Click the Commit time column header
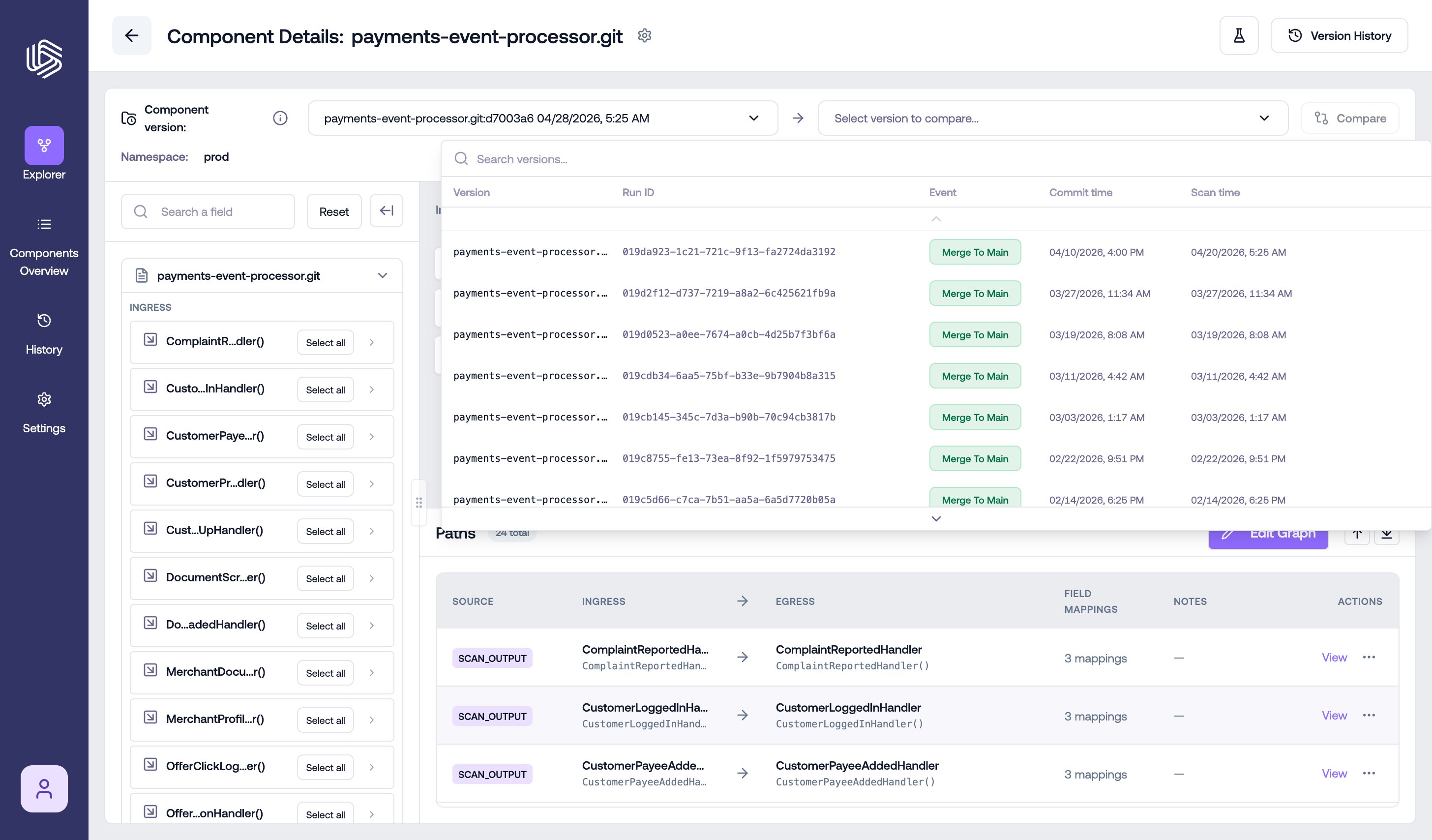This screenshot has height=840, width=1432. point(1080,193)
